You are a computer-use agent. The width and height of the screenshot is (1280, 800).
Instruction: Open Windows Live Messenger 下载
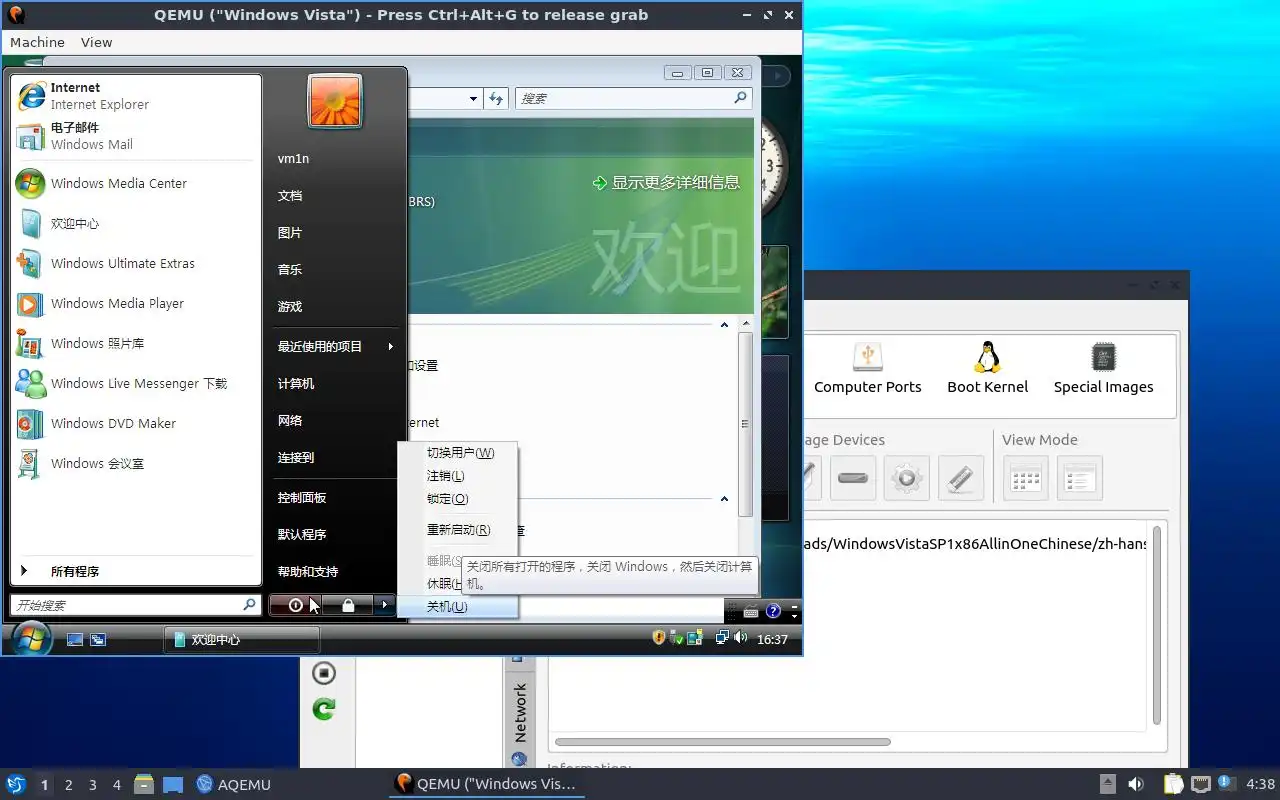click(x=135, y=384)
